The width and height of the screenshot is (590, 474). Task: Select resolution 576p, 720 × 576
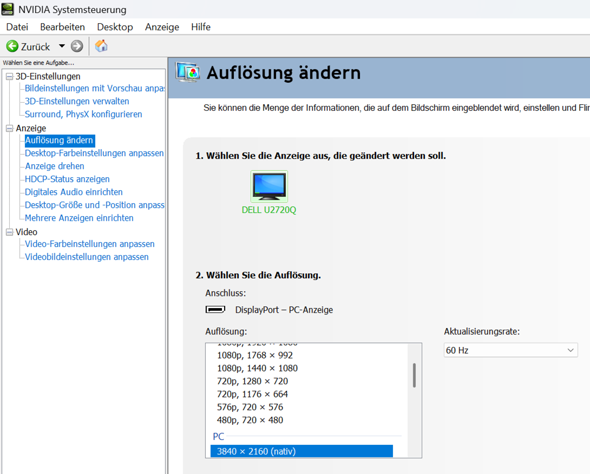click(x=250, y=407)
